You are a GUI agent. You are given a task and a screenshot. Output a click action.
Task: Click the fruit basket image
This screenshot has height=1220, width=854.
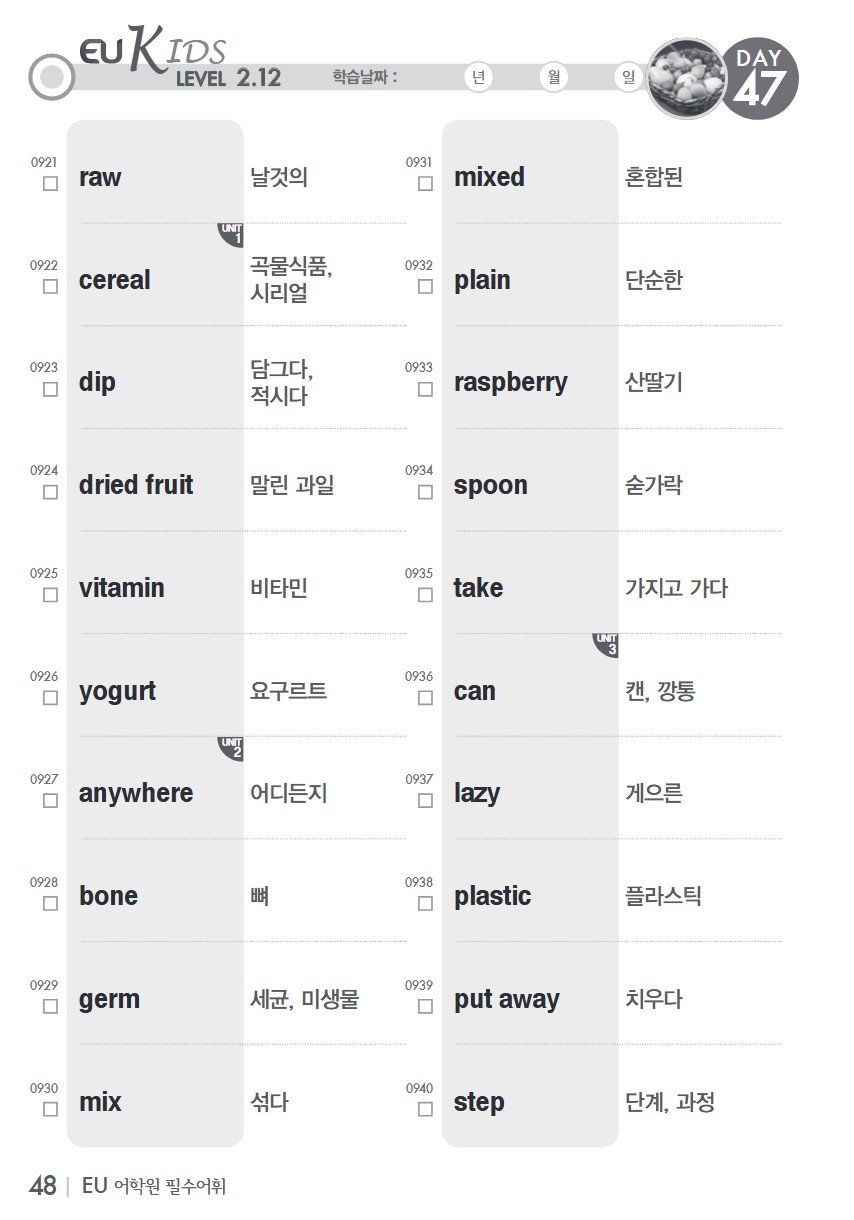click(686, 79)
